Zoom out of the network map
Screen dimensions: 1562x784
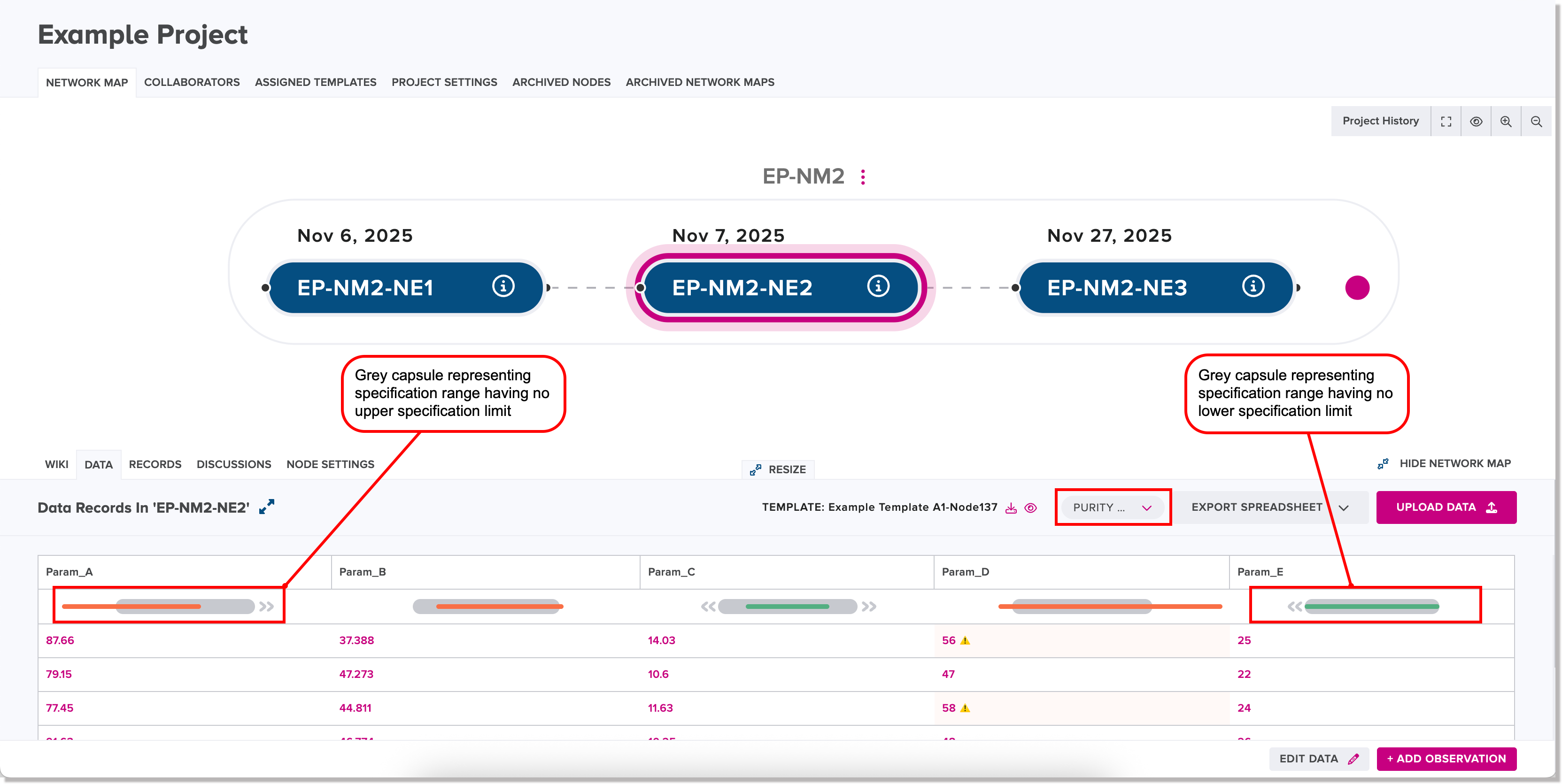1536,121
